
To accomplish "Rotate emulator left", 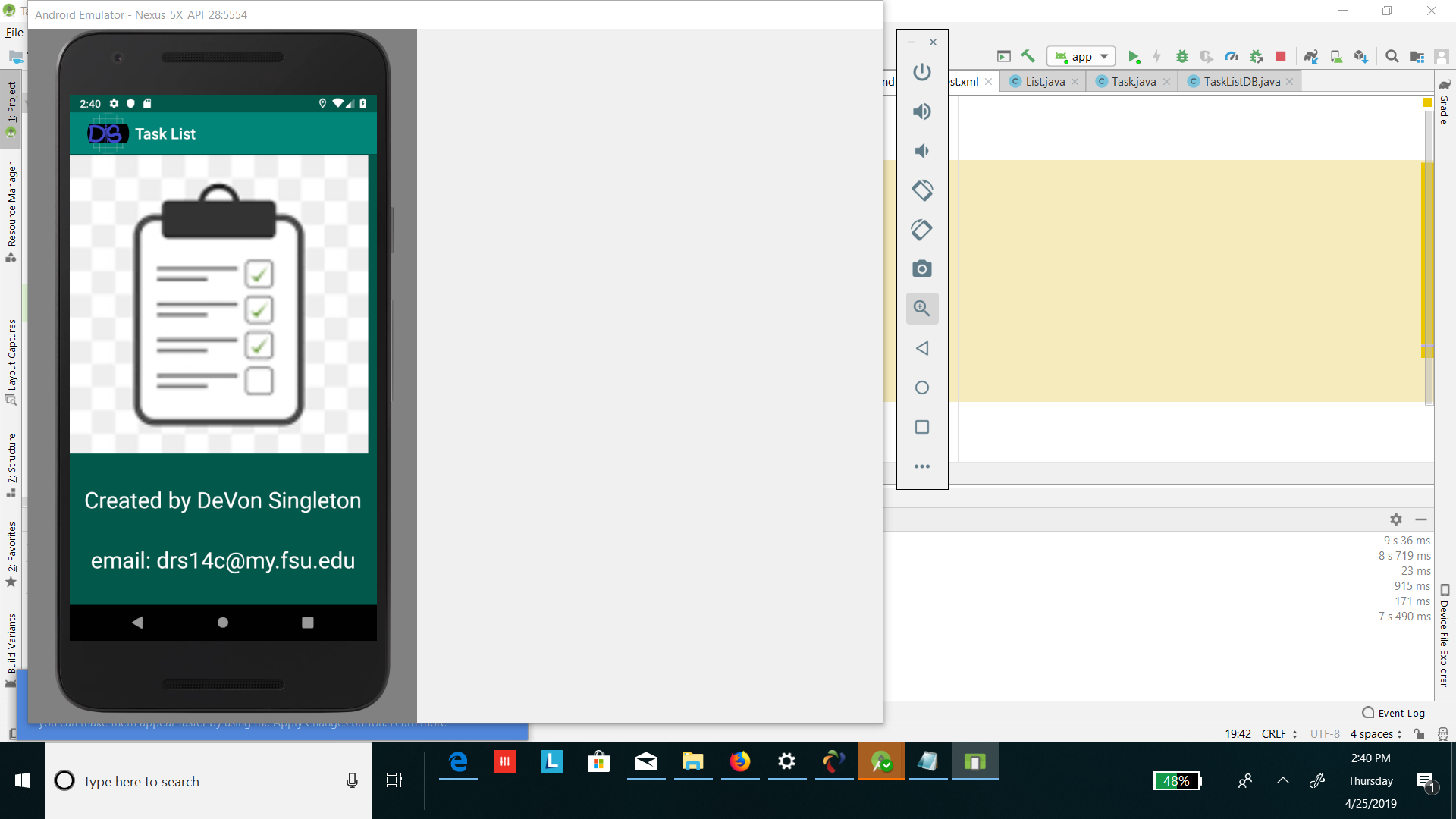I will tap(921, 190).
